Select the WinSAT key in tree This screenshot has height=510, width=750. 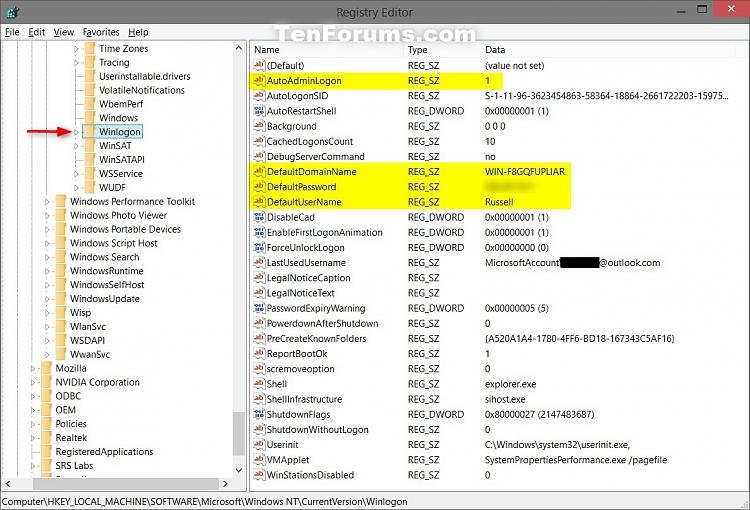point(115,145)
